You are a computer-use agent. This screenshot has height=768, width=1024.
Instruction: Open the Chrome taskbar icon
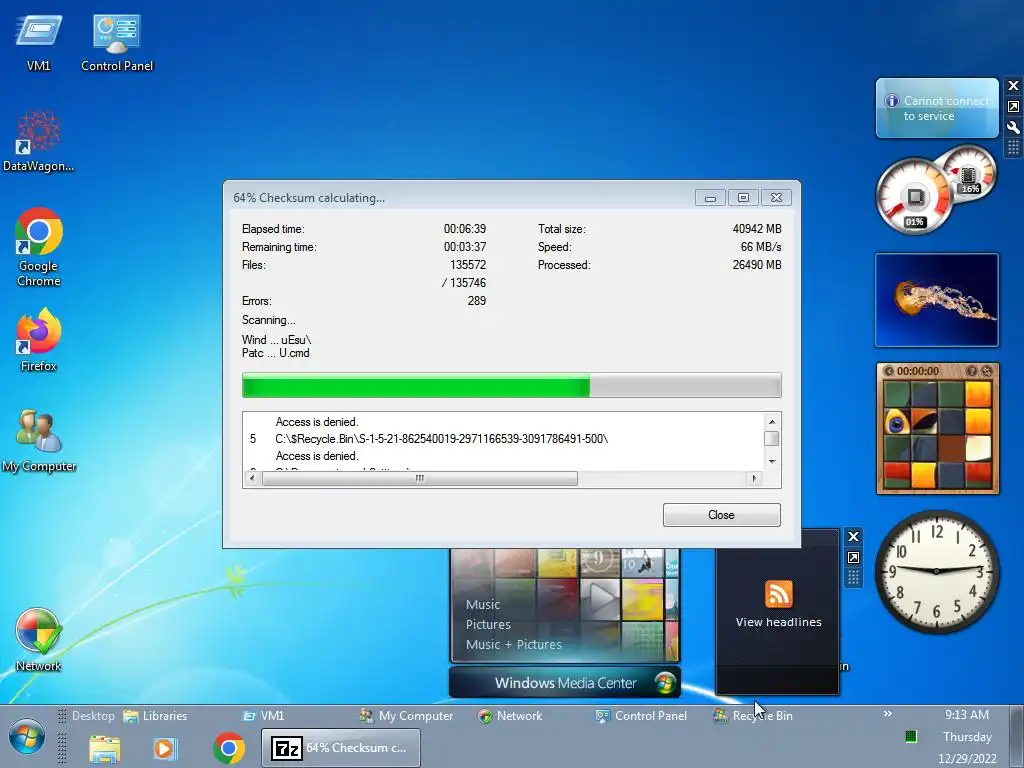229,748
